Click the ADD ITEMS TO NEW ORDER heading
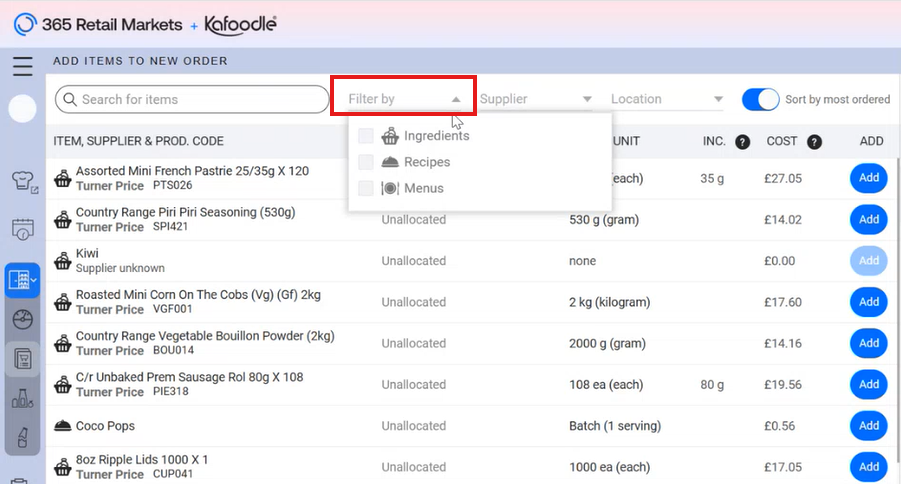The height and width of the screenshot is (484, 901). [x=140, y=61]
